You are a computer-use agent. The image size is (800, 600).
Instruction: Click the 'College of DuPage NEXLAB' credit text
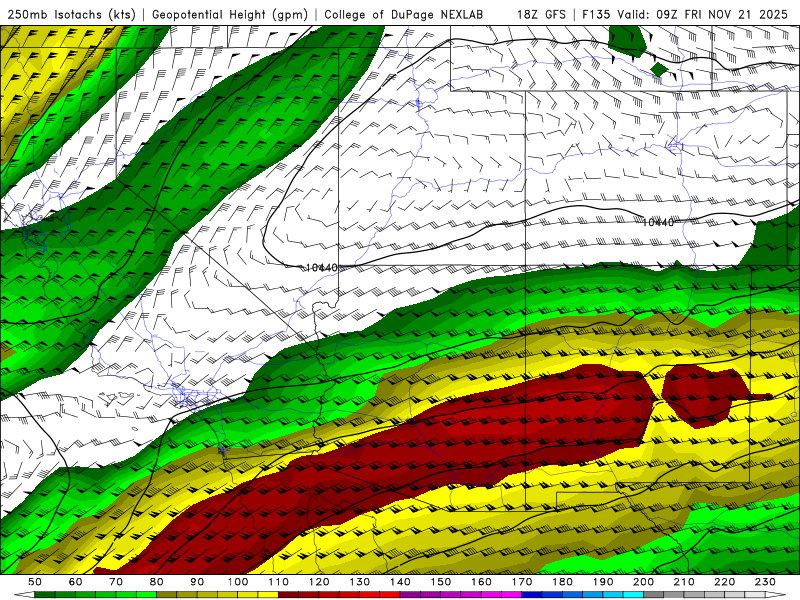click(x=403, y=14)
